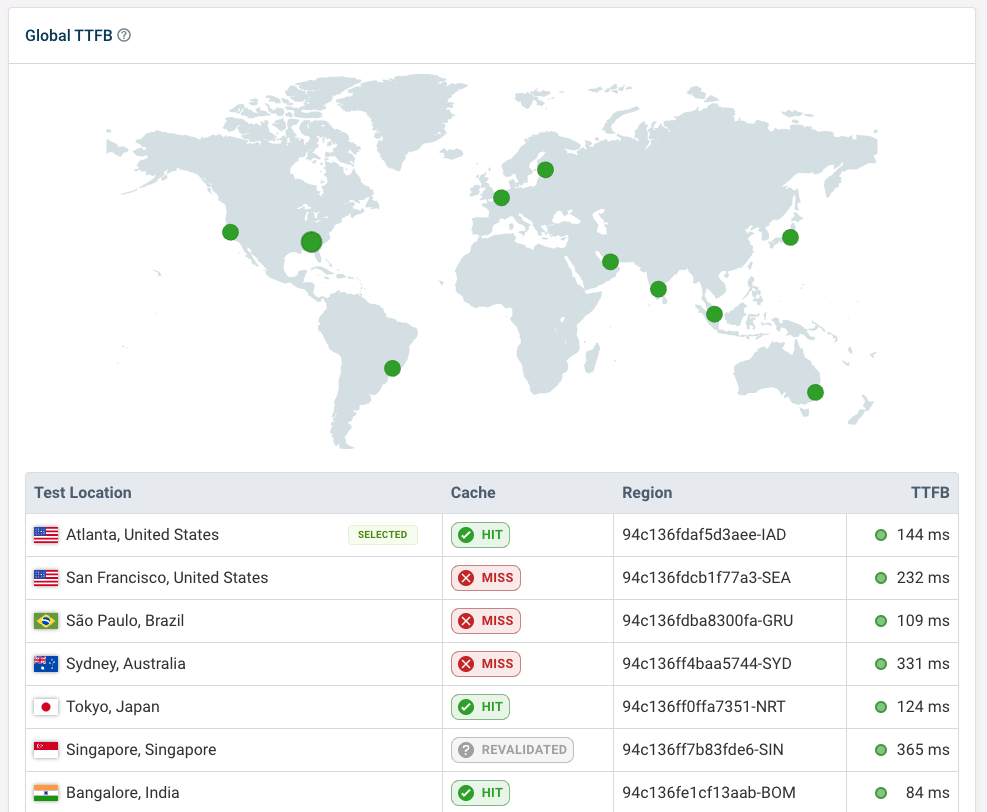The image size is (987, 812).
Task: Select the Tokyo, Japan row
Action: point(492,707)
